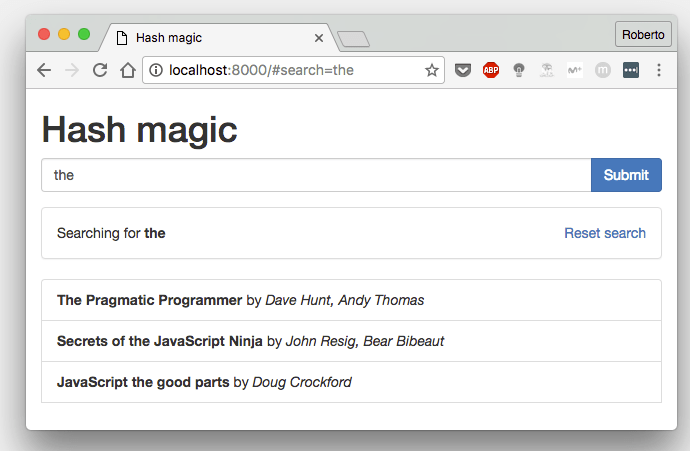Click the gray circled m extension icon
This screenshot has width=690, height=451.
pyautogui.click(x=603, y=70)
